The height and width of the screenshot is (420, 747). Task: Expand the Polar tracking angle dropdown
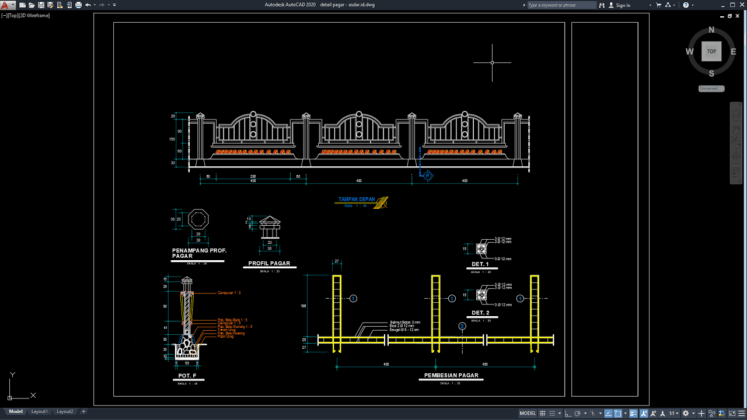[x=585, y=413]
